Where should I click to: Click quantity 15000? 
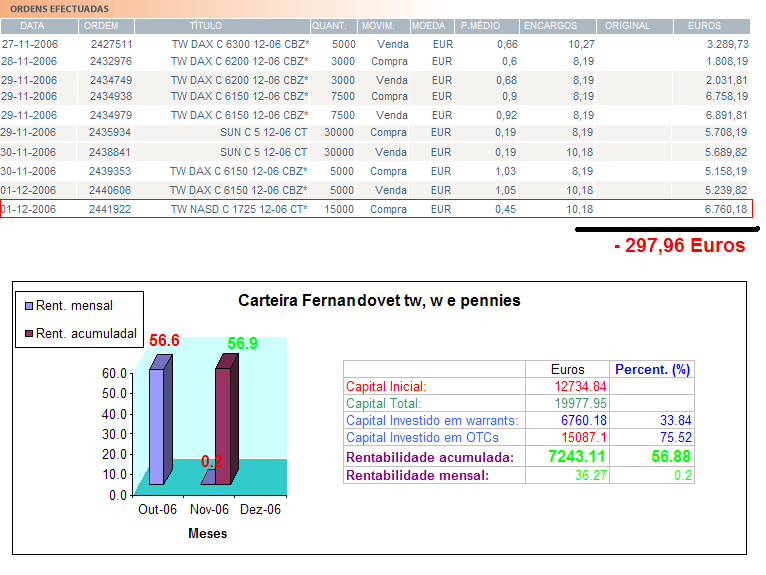pyautogui.click(x=339, y=209)
